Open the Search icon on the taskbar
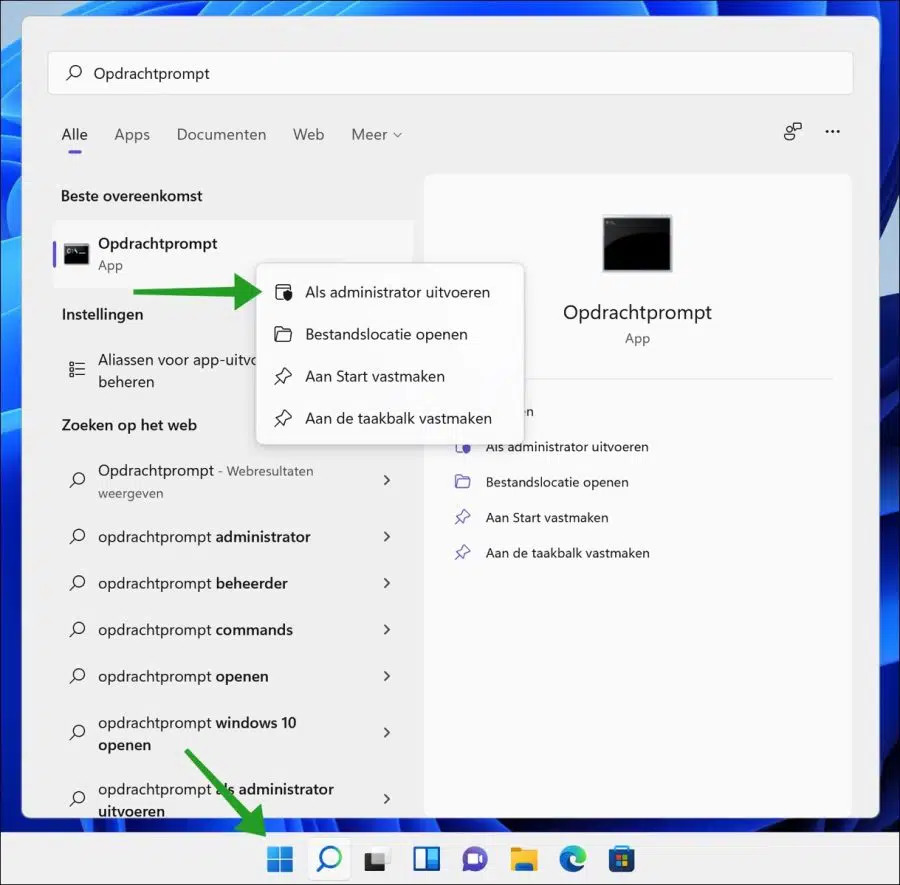900x885 pixels. [x=329, y=859]
